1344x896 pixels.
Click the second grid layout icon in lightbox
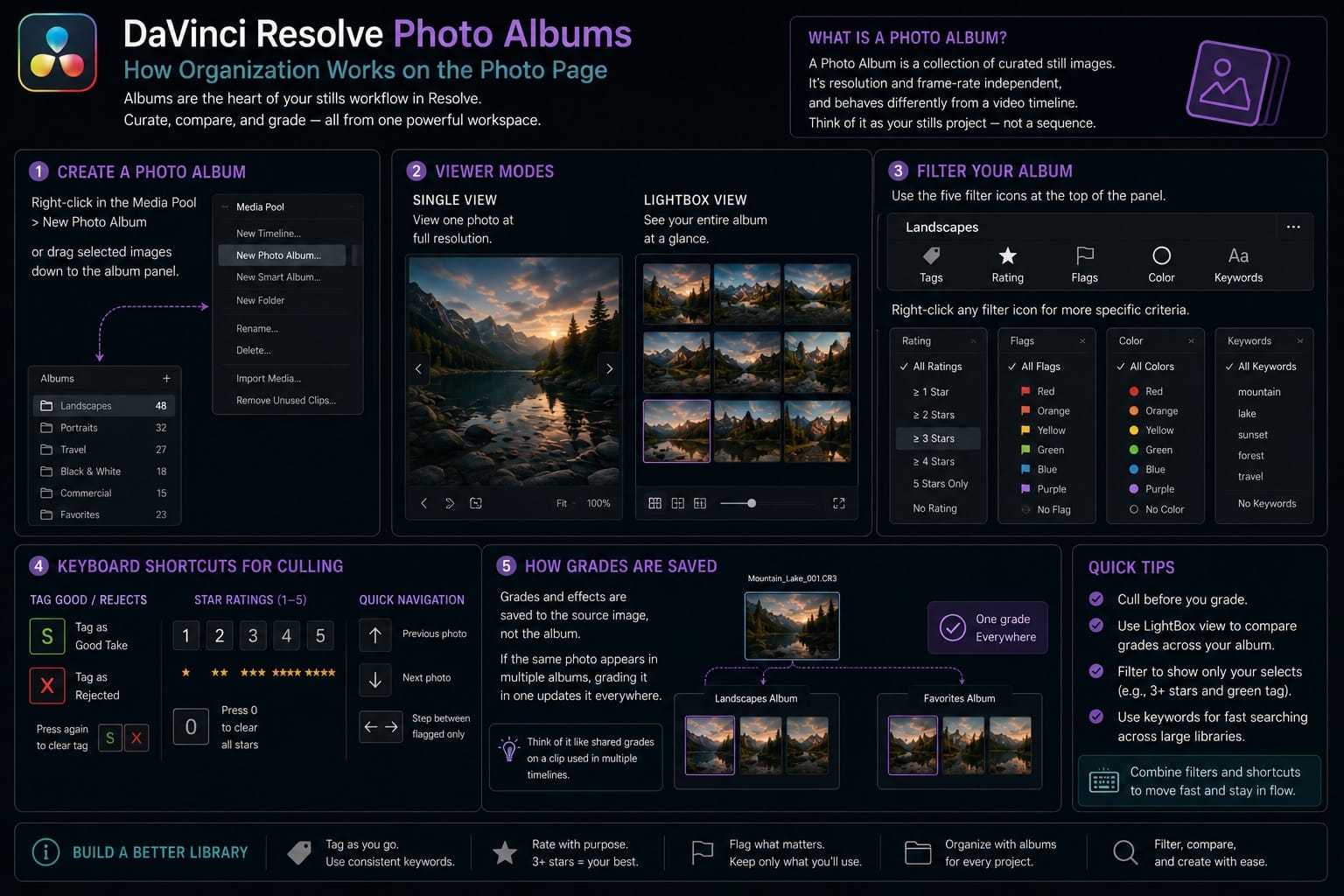coord(677,503)
